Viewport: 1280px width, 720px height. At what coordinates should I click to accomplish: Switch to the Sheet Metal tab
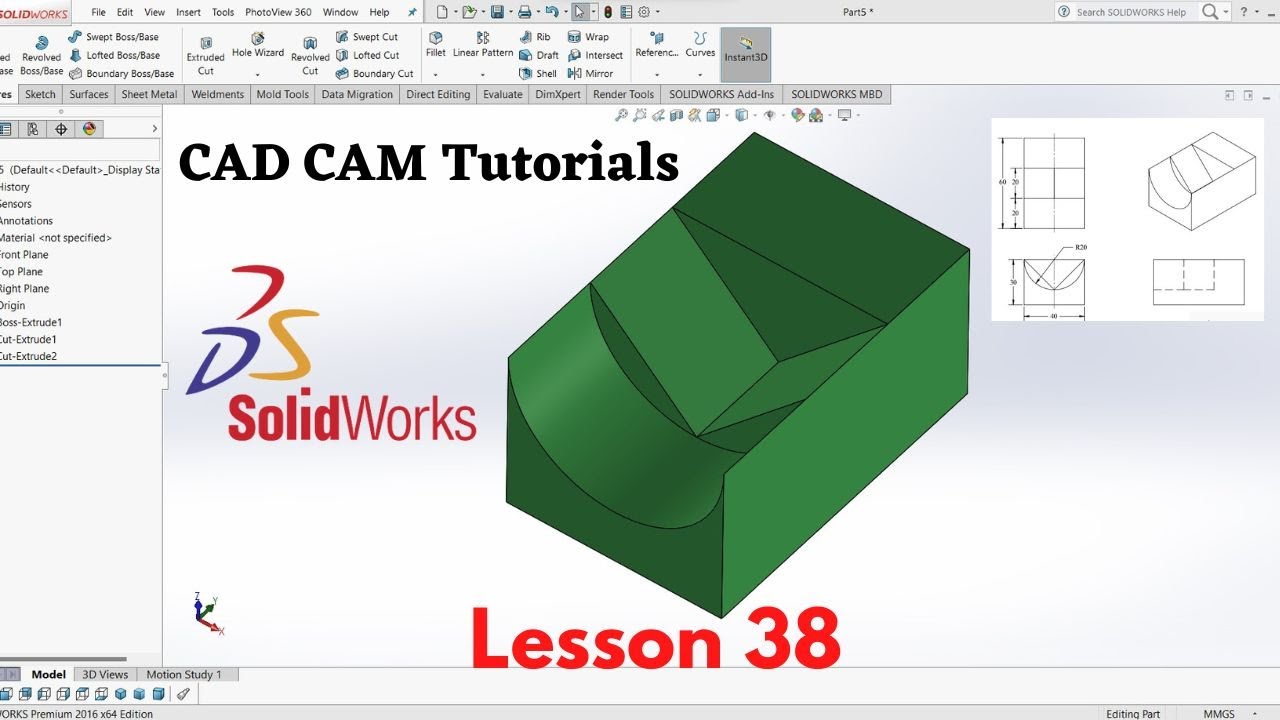pyautogui.click(x=149, y=94)
